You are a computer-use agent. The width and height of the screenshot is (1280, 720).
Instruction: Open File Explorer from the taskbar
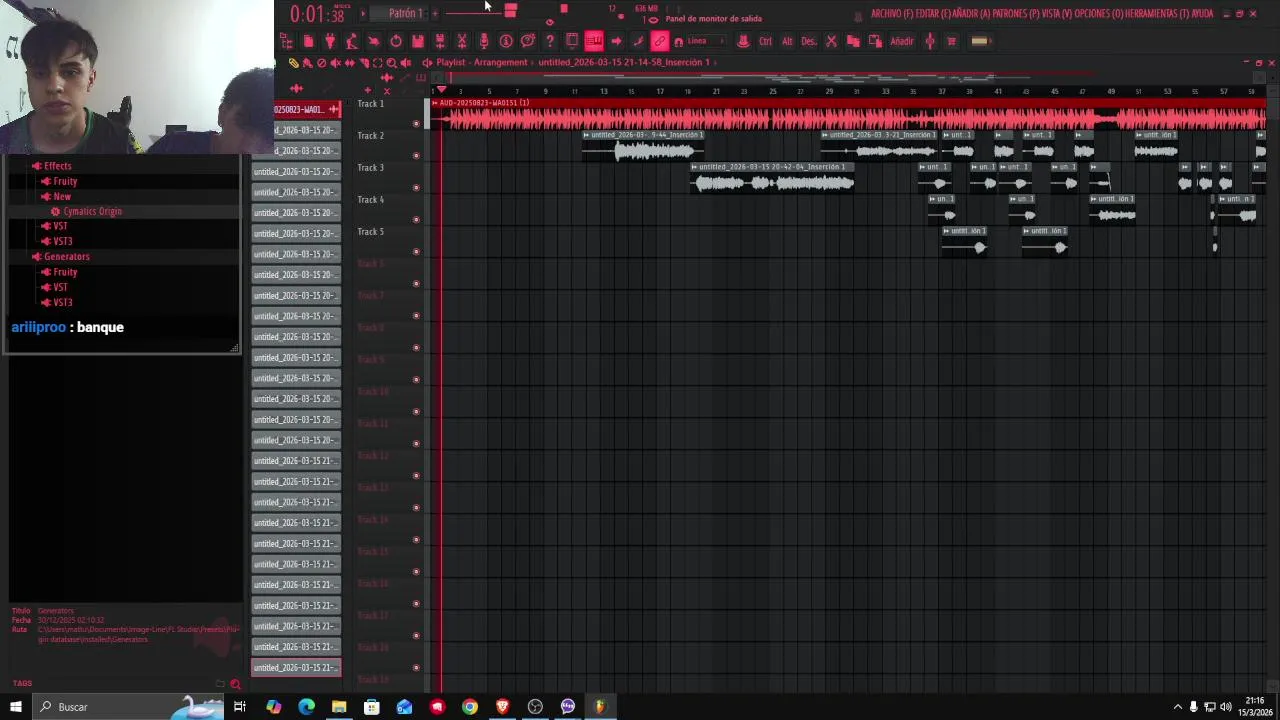coord(339,707)
